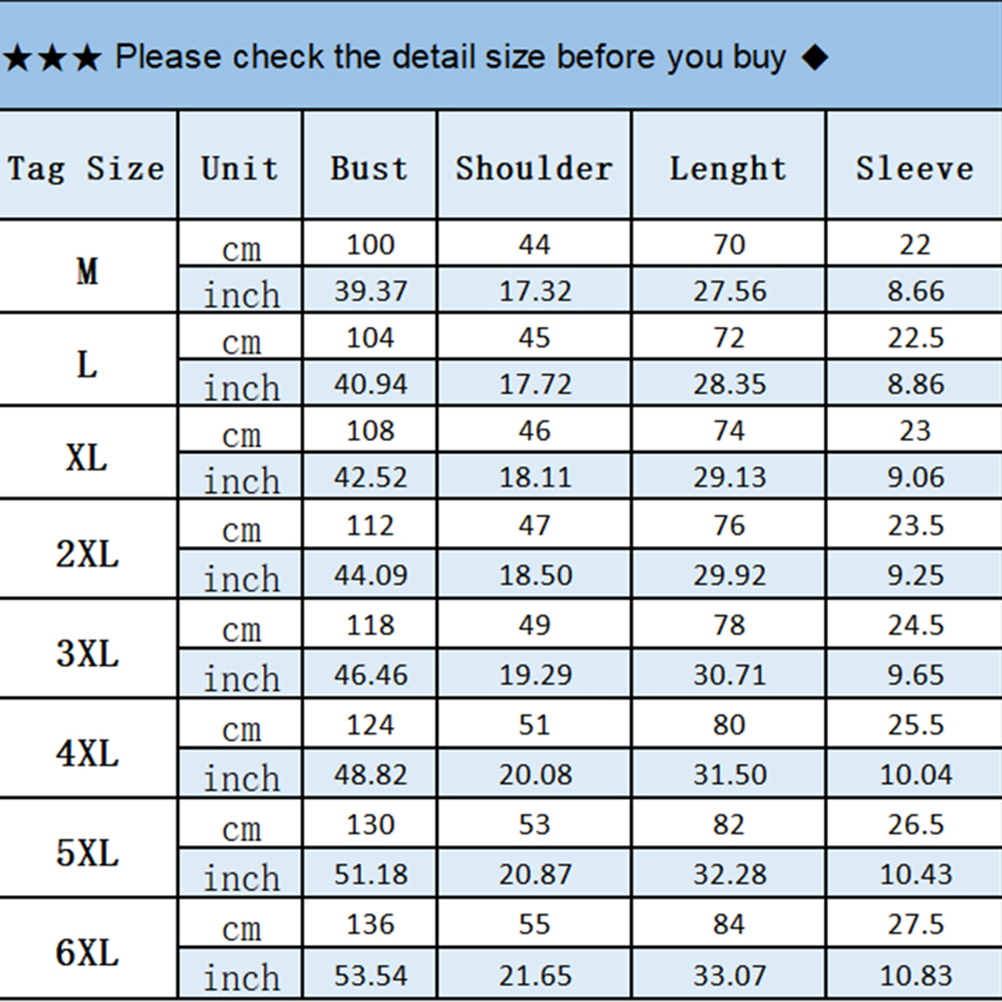The width and height of the screenshot is (1002, 1002).
Task: Select the Tag Size column header
Action: click(87, 168)
